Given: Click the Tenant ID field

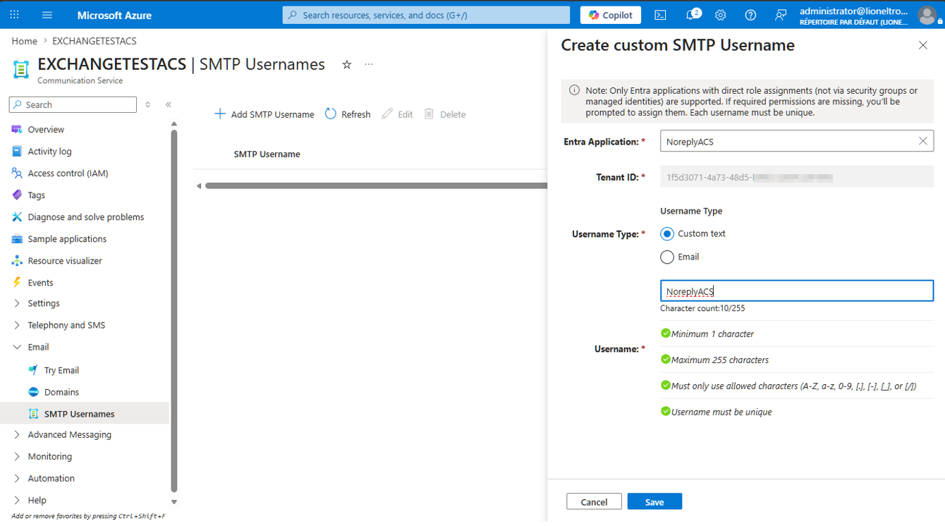Looking at the screenshot, I should (797, 177).
